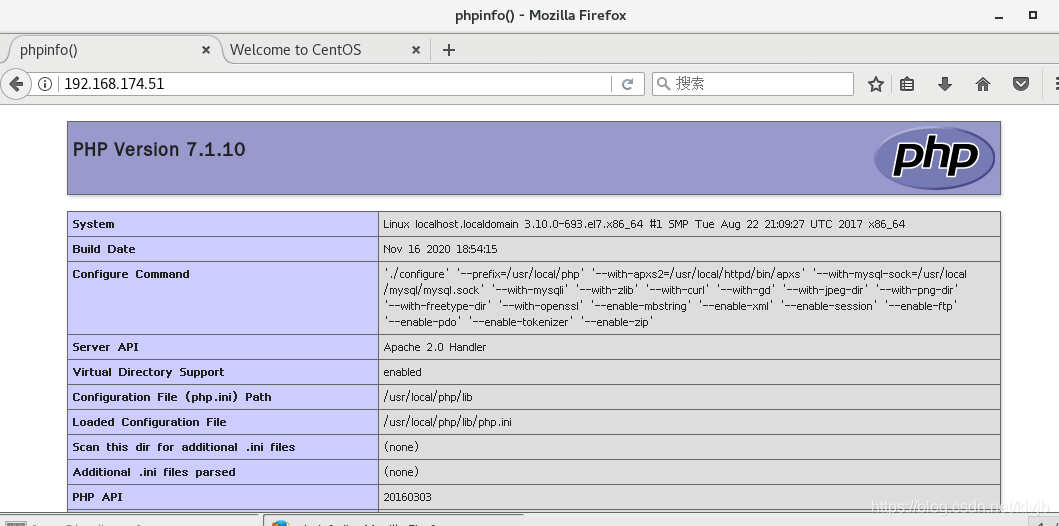1059x526 pixels.
Task: Click the Nov 16 2020 18:54:15 value
Action: pyautogui.click(x=440, y=249)
